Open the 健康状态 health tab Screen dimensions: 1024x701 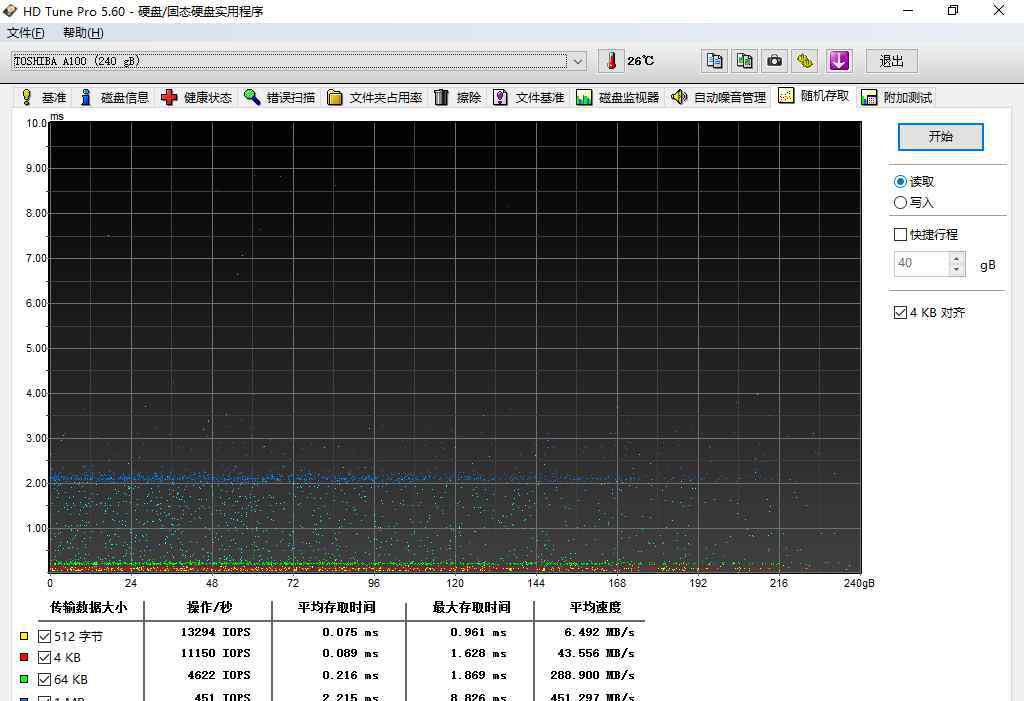197,97
